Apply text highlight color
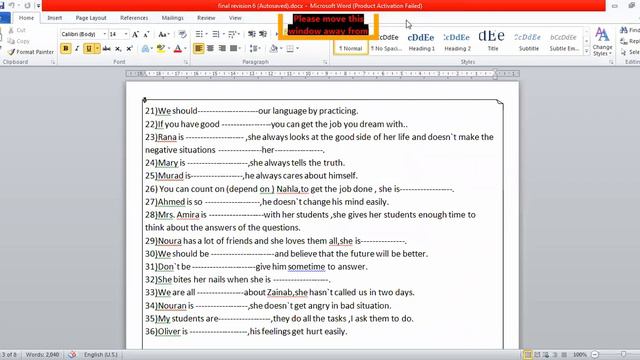Viewport: 640px width, 360px height. (x=160, y=49)
